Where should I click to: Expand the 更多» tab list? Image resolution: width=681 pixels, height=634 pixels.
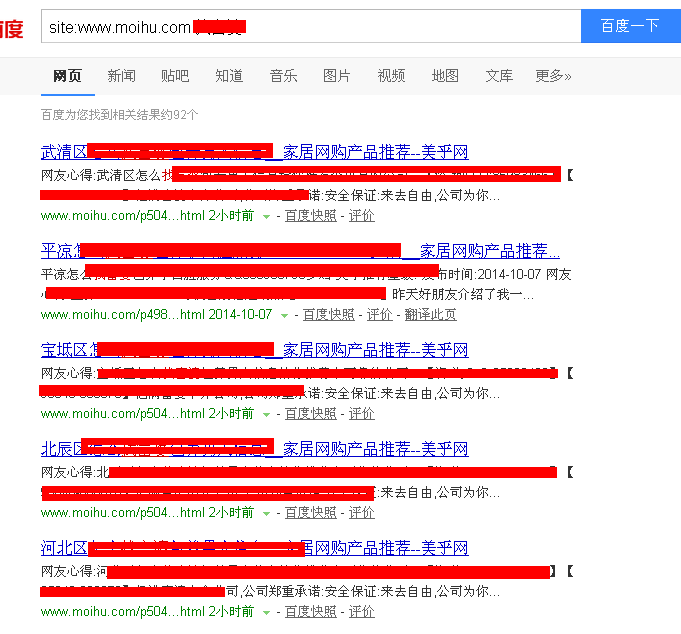tap(553, 76)
